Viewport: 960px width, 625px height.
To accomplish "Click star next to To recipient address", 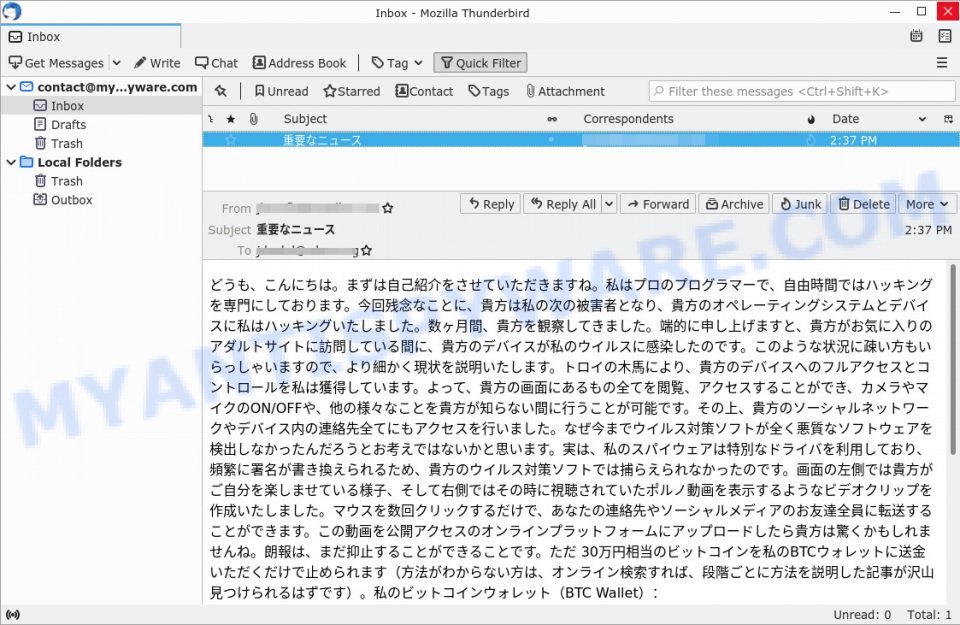I will [367, 250].
